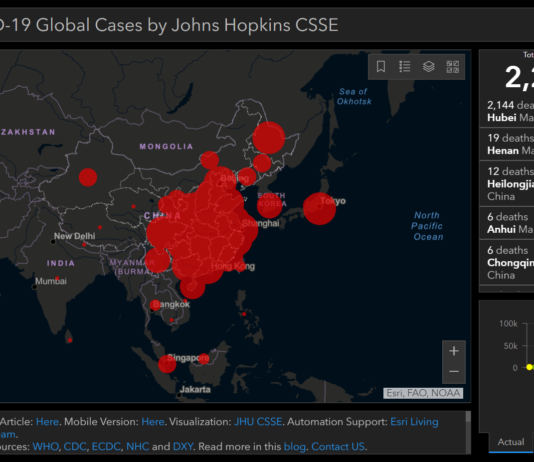The height and width of the screenshot is (462, 534).
Task: Click the Sea of Okhotsk label
Action: [x=354, y=96]
